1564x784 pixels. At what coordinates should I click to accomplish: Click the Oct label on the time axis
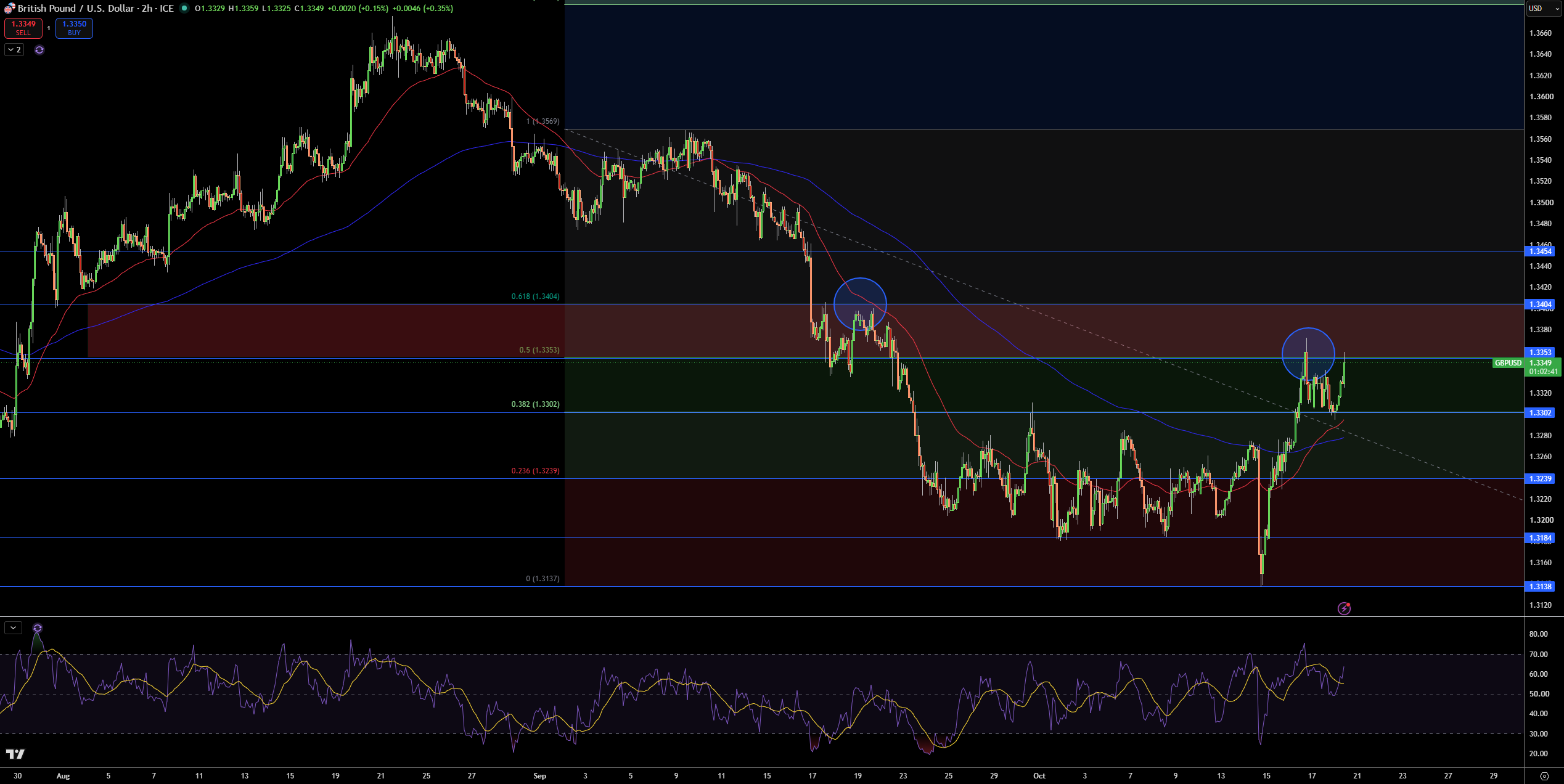coord(1039,775)
